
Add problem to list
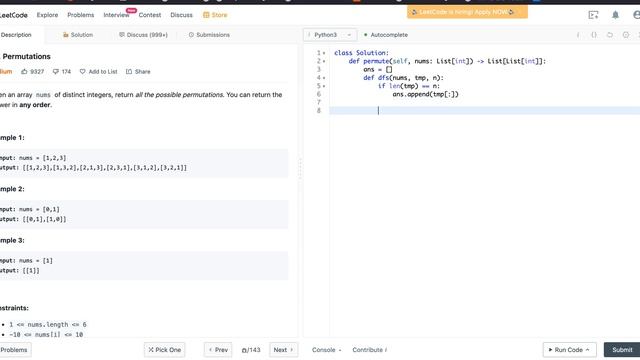[x=98, y=72]
